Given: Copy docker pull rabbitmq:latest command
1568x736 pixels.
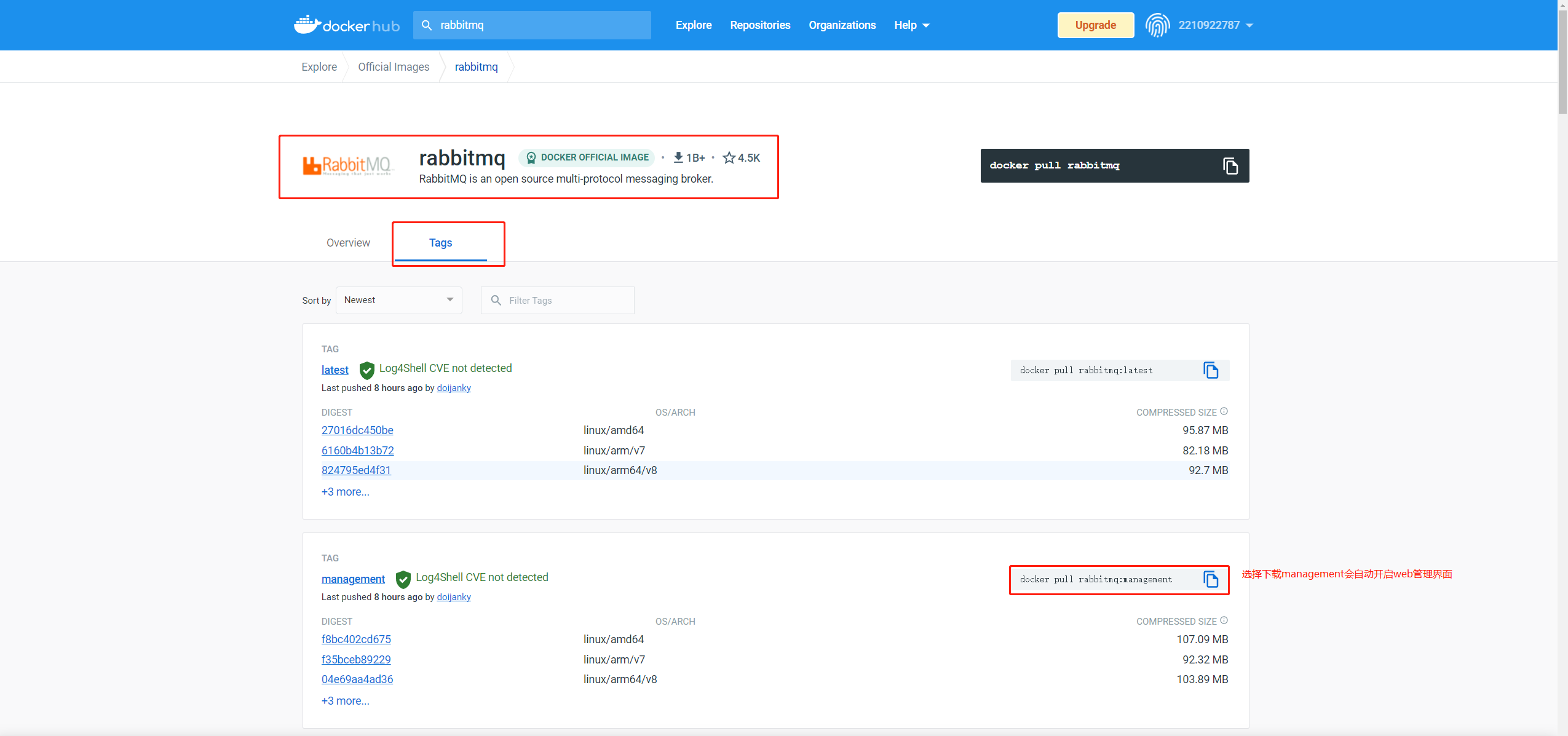Looking at the screenshot, I should tap(1211, 370).
